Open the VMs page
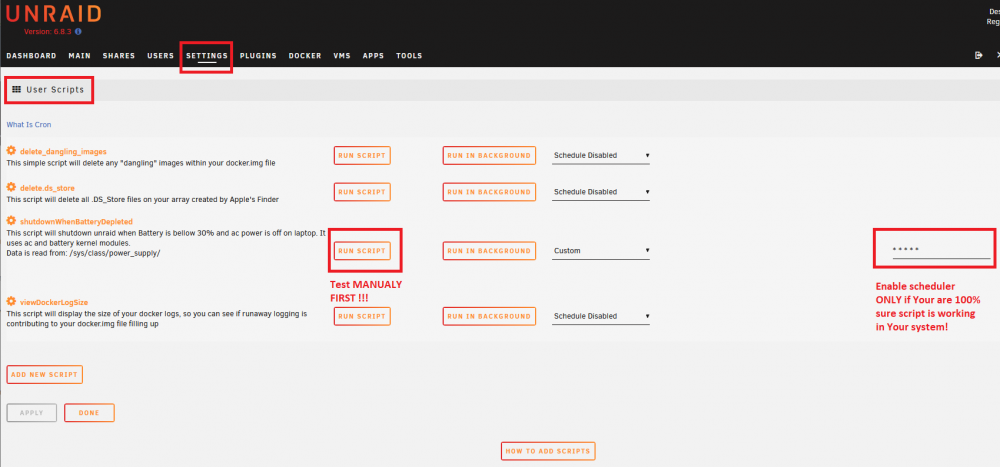Screen dimensions: 1000x467 (342, 56)
